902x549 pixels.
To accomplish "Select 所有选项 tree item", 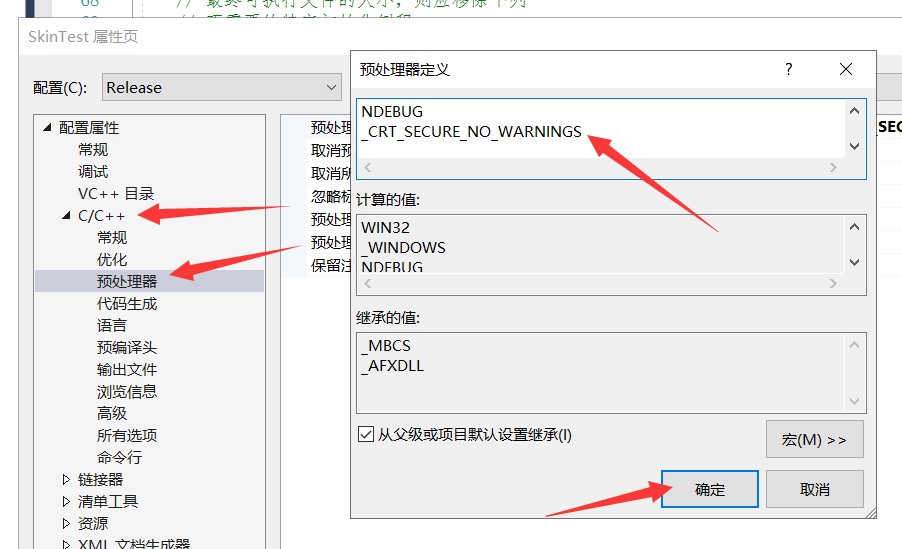I will pos(127,435).
